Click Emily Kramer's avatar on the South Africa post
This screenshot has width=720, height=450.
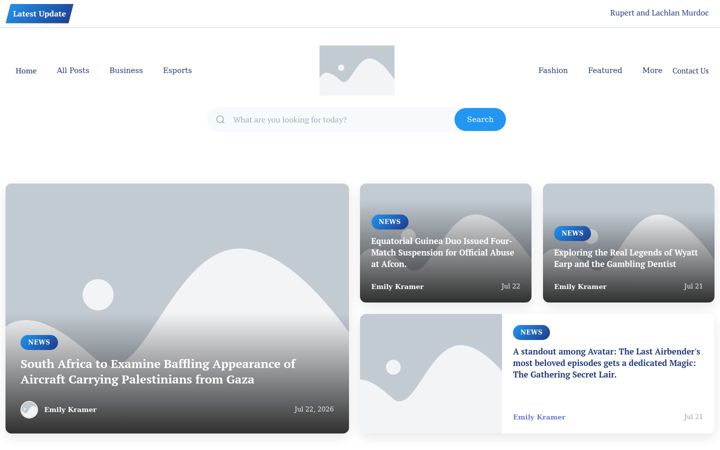29,410
